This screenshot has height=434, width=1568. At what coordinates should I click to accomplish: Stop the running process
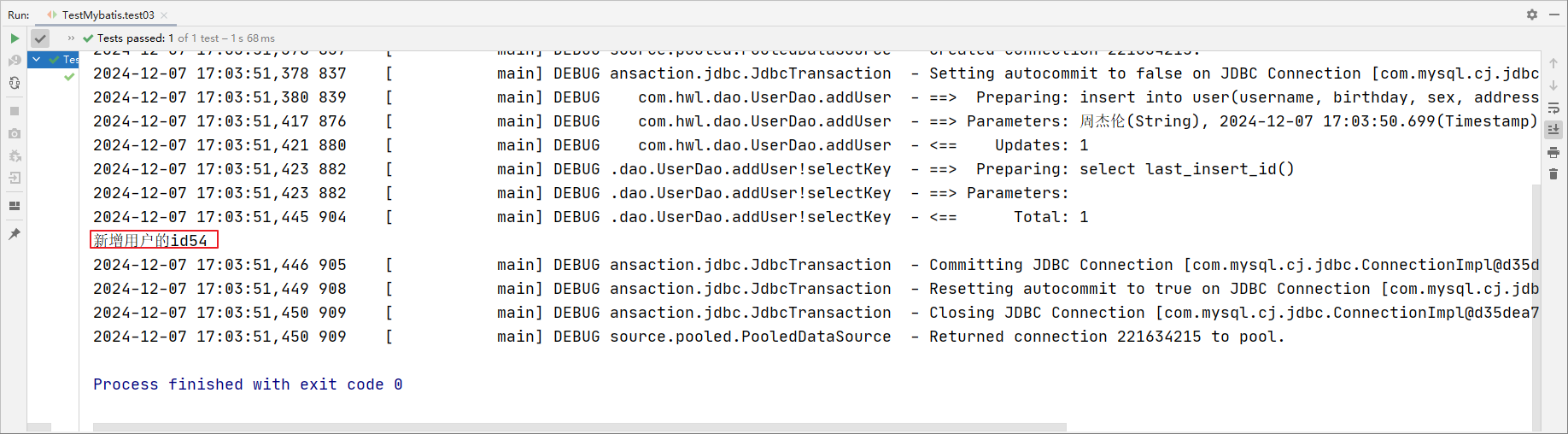[15, 111]
